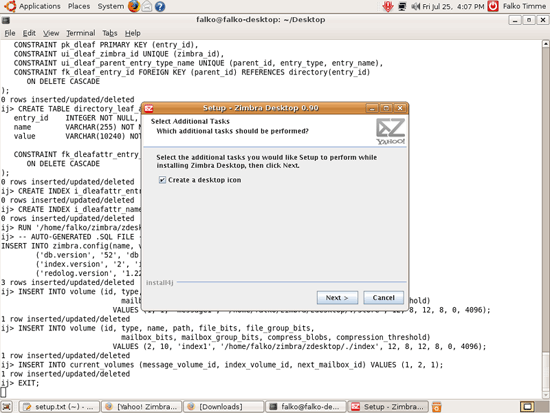Click volume speaker tray icon
The image size is (550, 413).
pyautogui.click(x=415, y=6)
